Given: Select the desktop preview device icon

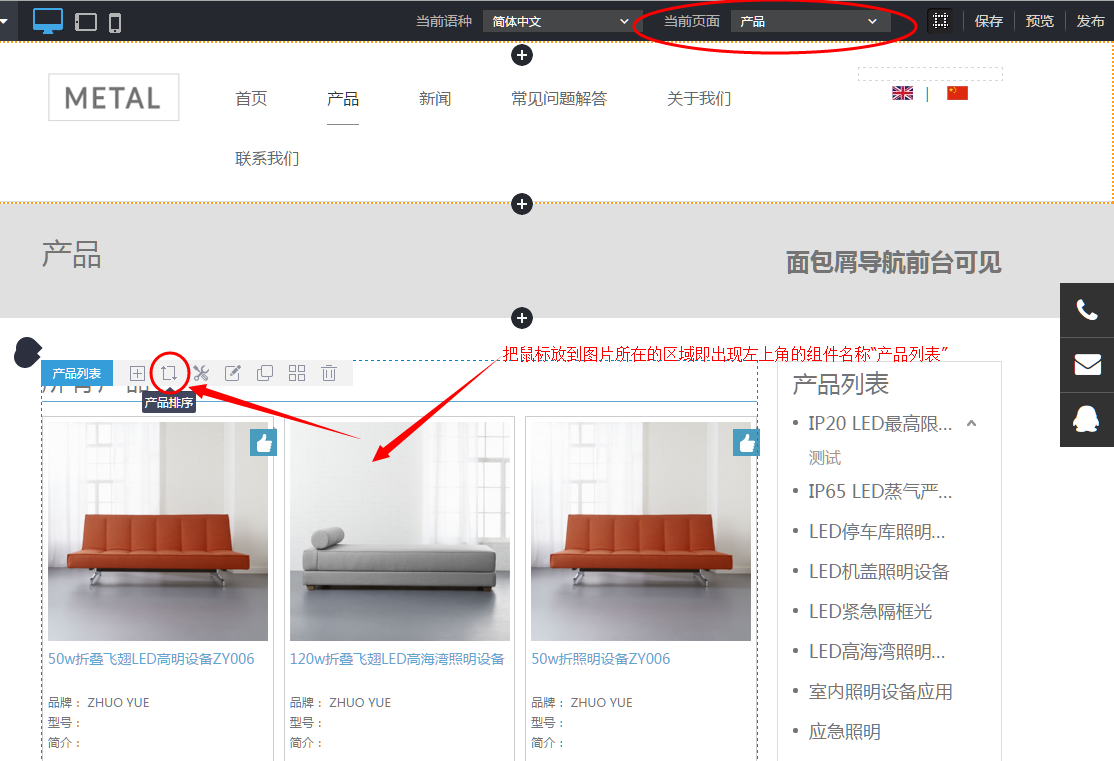Looking at the screenshot, I should coord(48,20).
